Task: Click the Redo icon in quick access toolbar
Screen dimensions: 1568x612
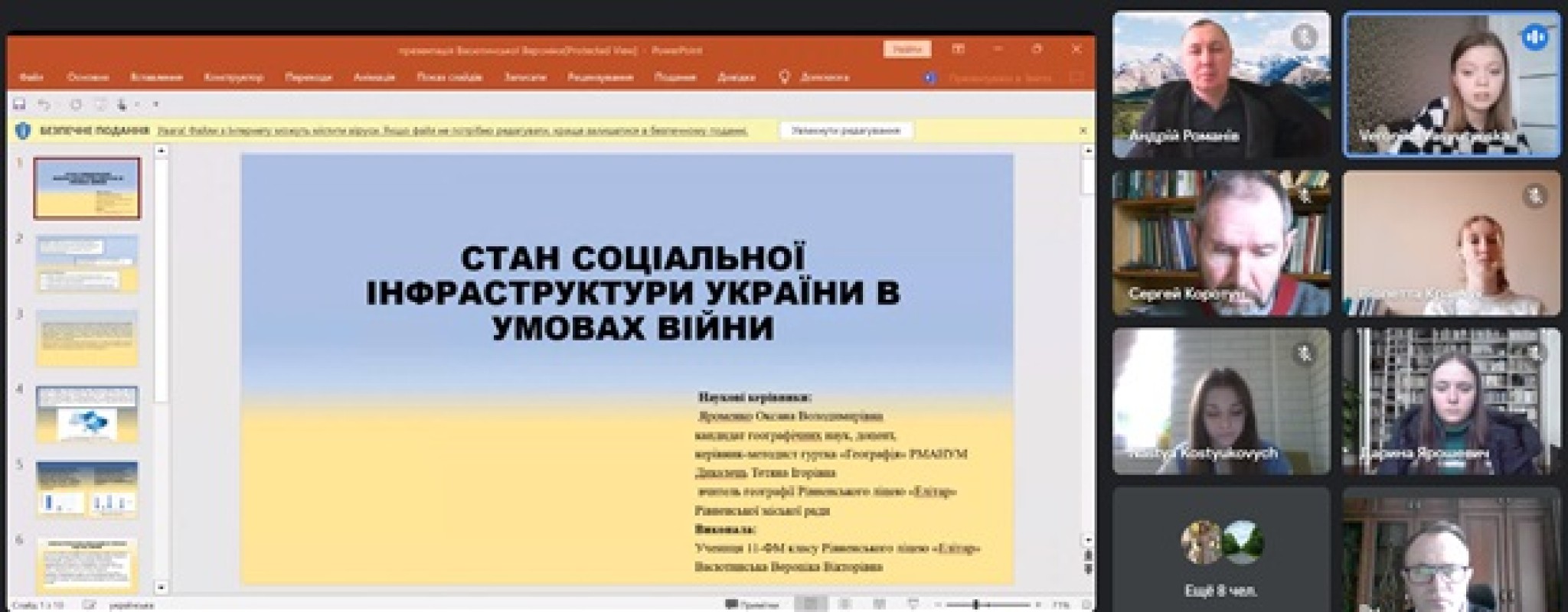Action: (x=76, y=104)
